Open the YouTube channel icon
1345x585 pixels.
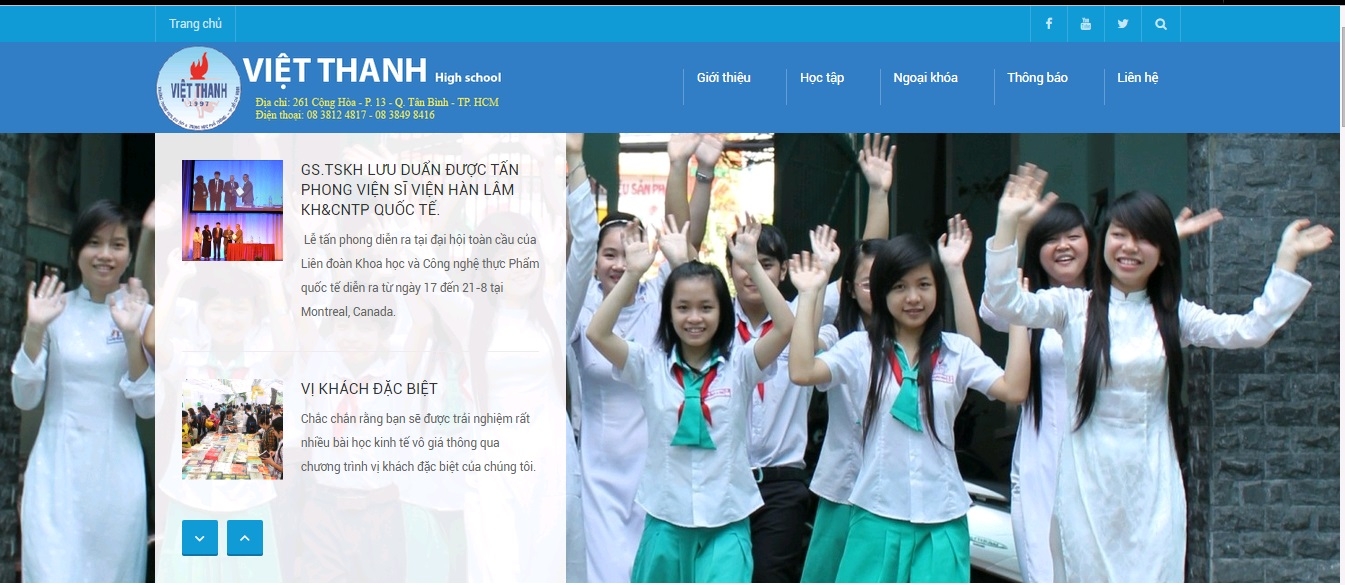point(1085,24)
